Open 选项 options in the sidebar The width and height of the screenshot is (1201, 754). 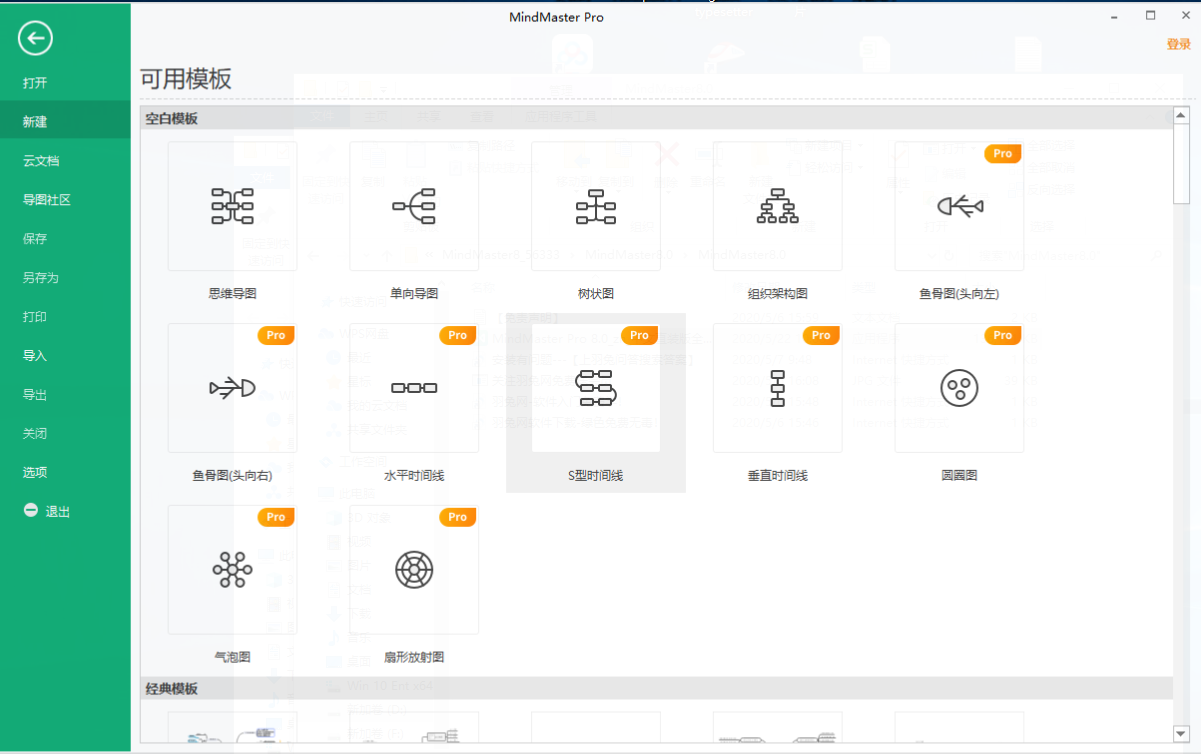(35, 473)
